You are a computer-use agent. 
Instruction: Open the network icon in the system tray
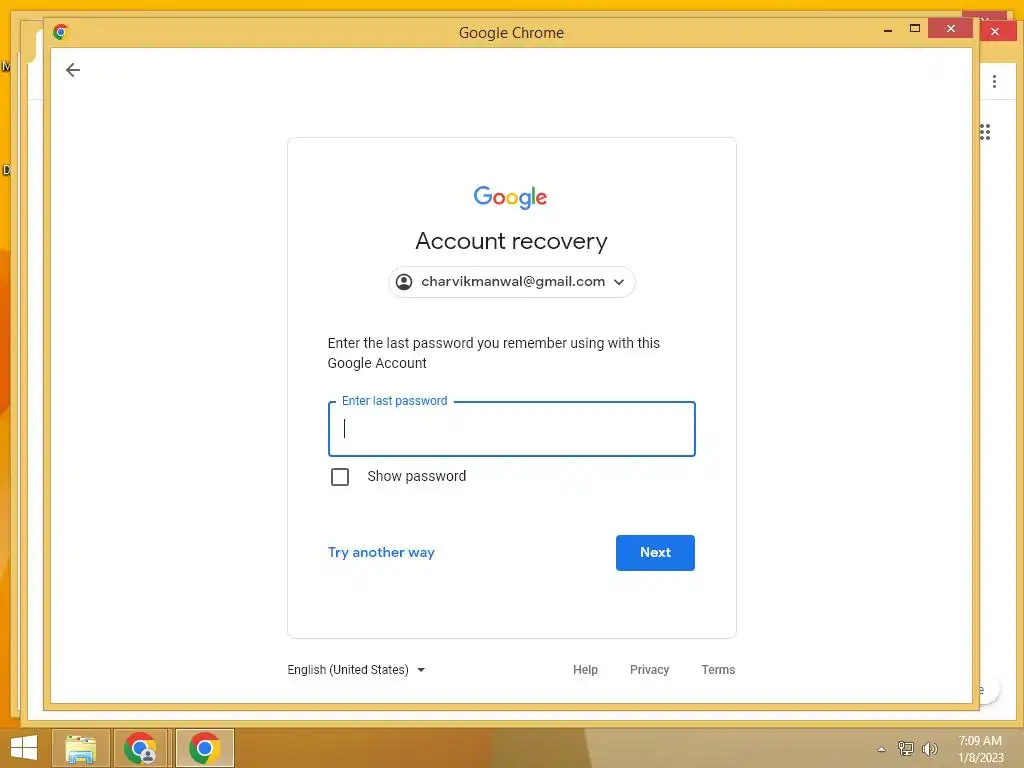(905, 748)
